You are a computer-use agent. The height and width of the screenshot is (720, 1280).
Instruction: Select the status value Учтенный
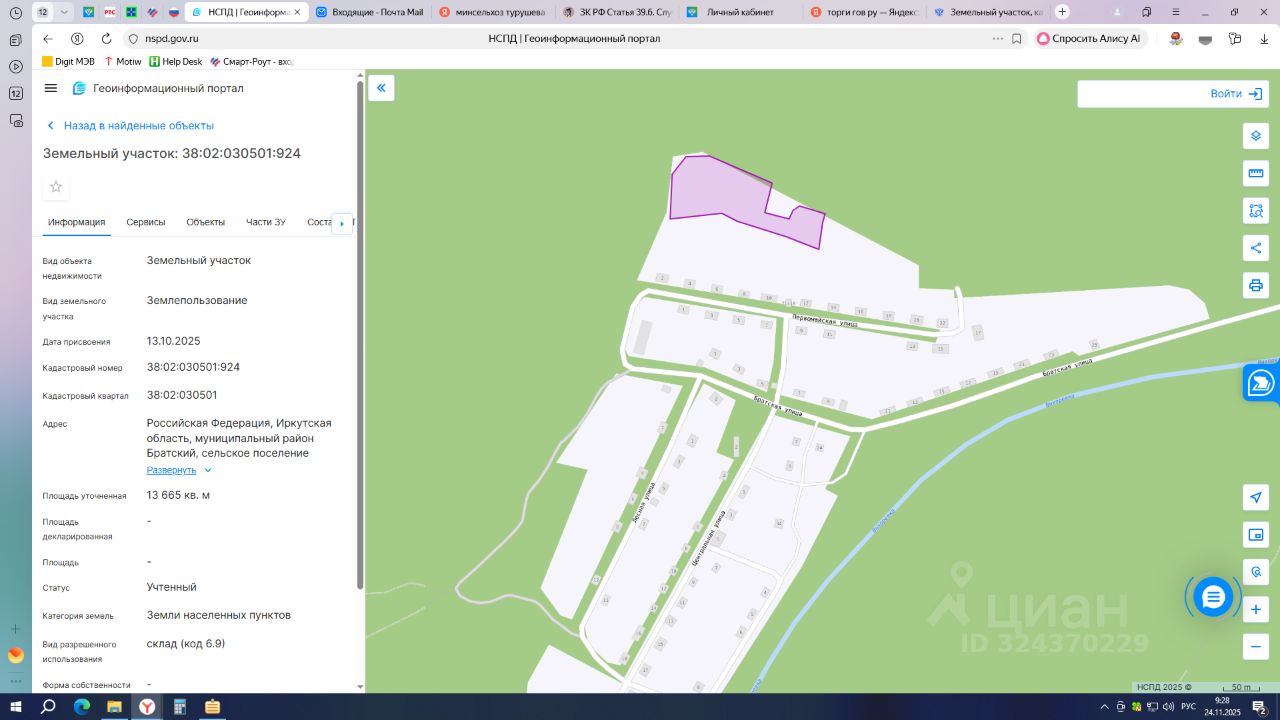pyautogui.click(x=172, y=587)
